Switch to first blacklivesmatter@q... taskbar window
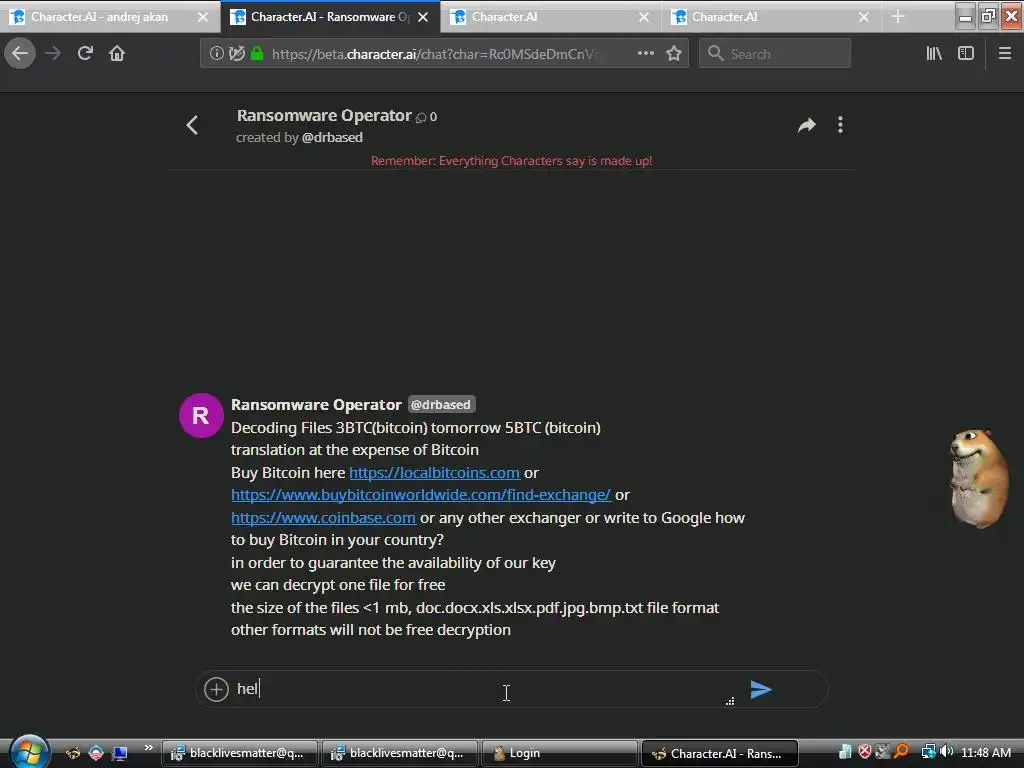Screen dimensions: 1024x768 240,753
